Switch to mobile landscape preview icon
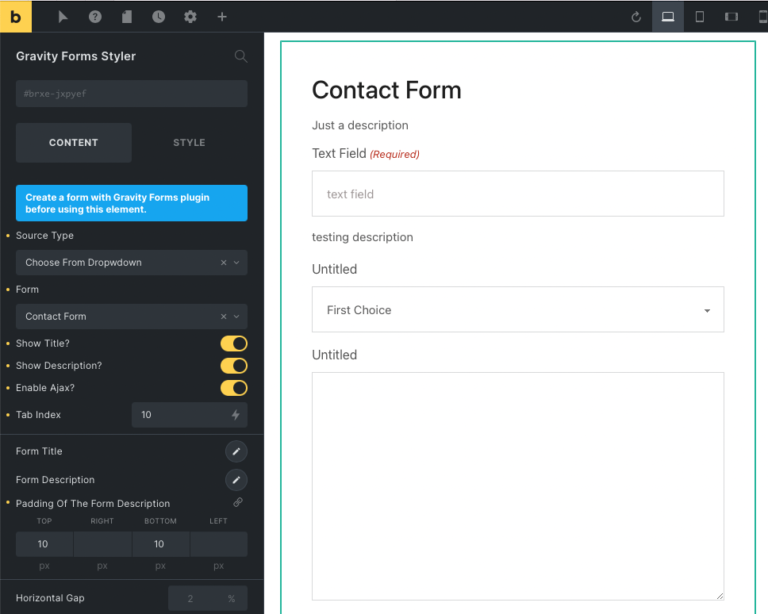 click(x=731, y=17)
